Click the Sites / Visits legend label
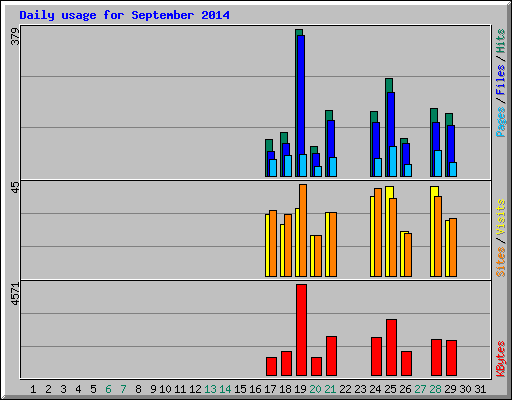The height and width of the screenshot is (400, 512). [x=501, y=238]
